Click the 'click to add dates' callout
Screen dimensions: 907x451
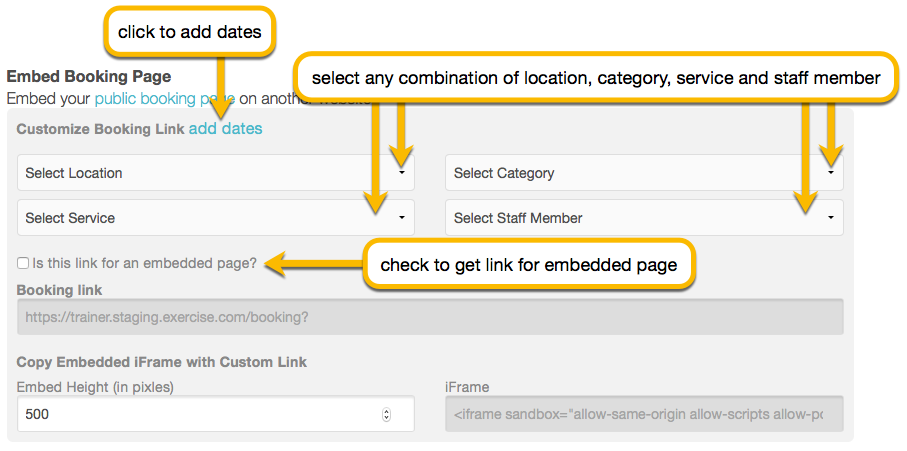[190, 32]
